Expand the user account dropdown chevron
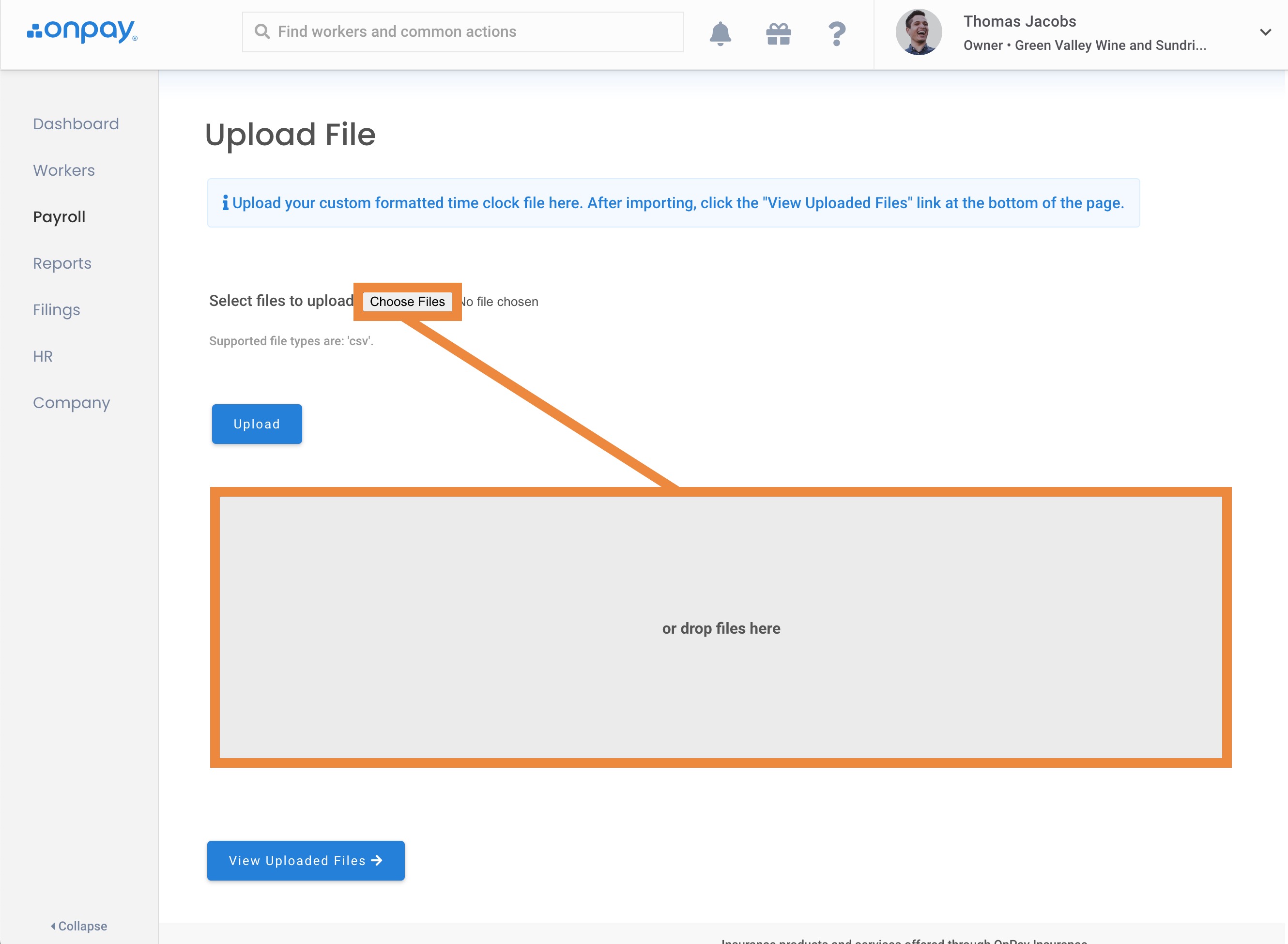The image size is (1288, 944). pyautogui.click(x=1265, y=32)
